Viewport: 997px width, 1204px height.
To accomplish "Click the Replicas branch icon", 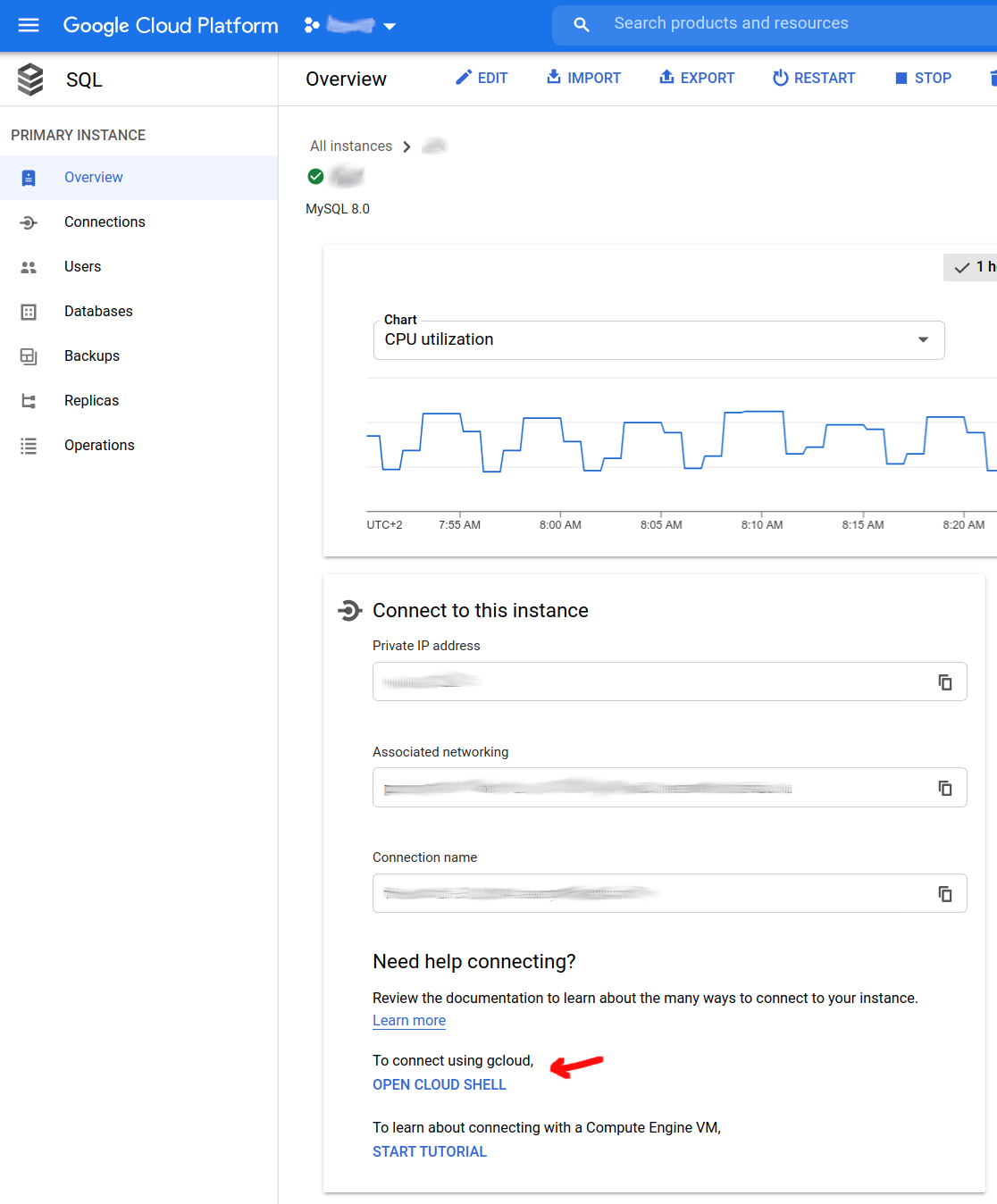I will 29,401.
